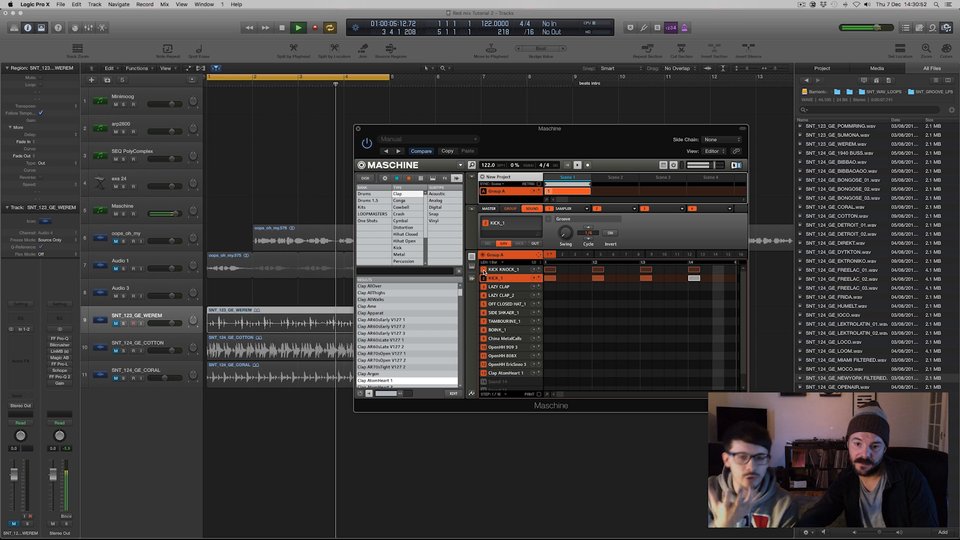Toggle the metronome click icon
The image size is (960, 540).
coord(684,28)
